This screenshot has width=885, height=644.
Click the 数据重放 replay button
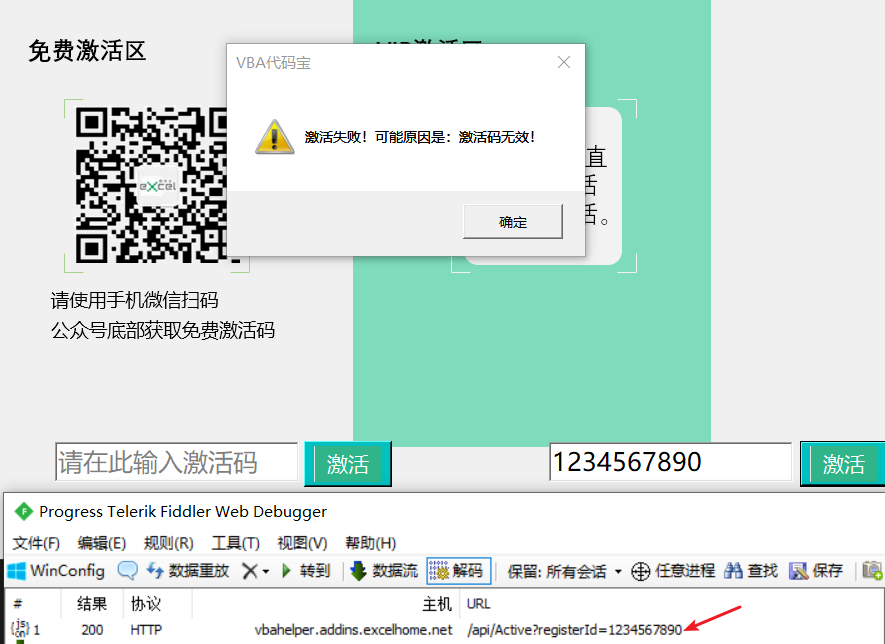tap(188, 571)
